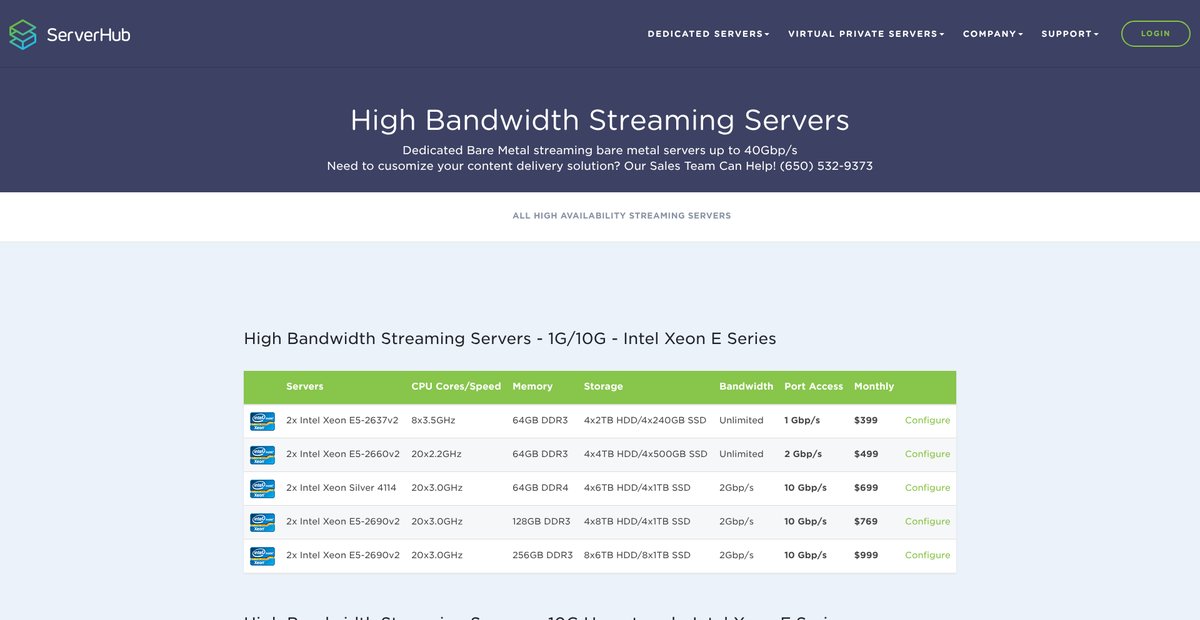Screen dimensions: 1200x620
Task: Click the ServerHub brand name text
Action: click(89, 35)
